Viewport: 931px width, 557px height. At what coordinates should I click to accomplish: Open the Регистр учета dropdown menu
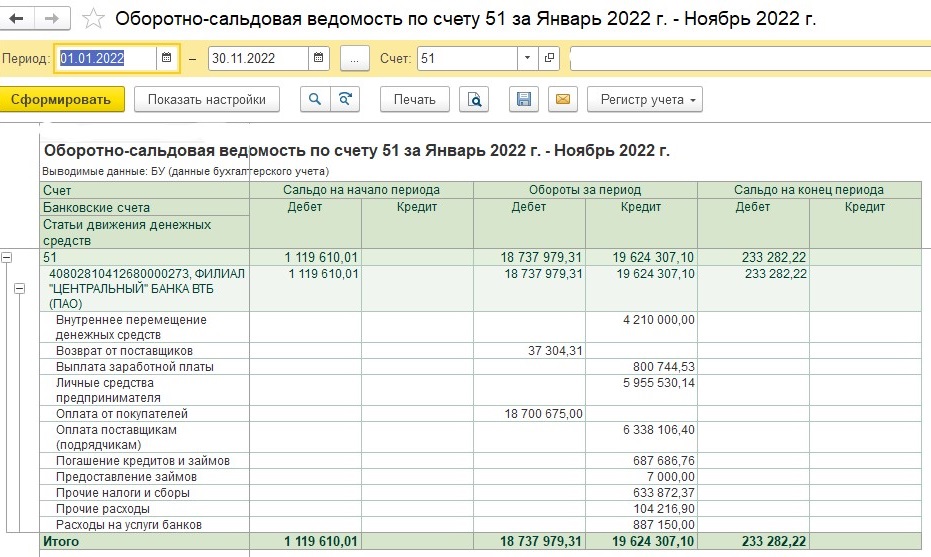click(x=645, y=99)
